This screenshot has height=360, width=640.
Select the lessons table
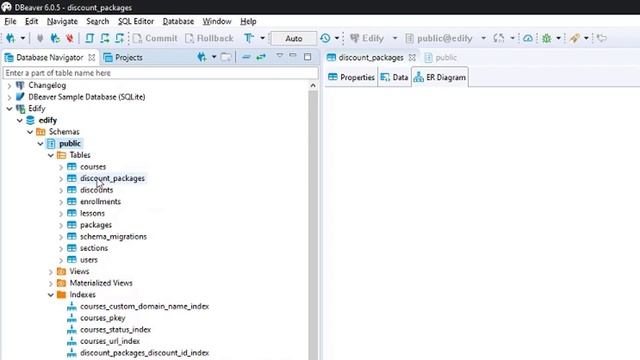click(92, 213)
